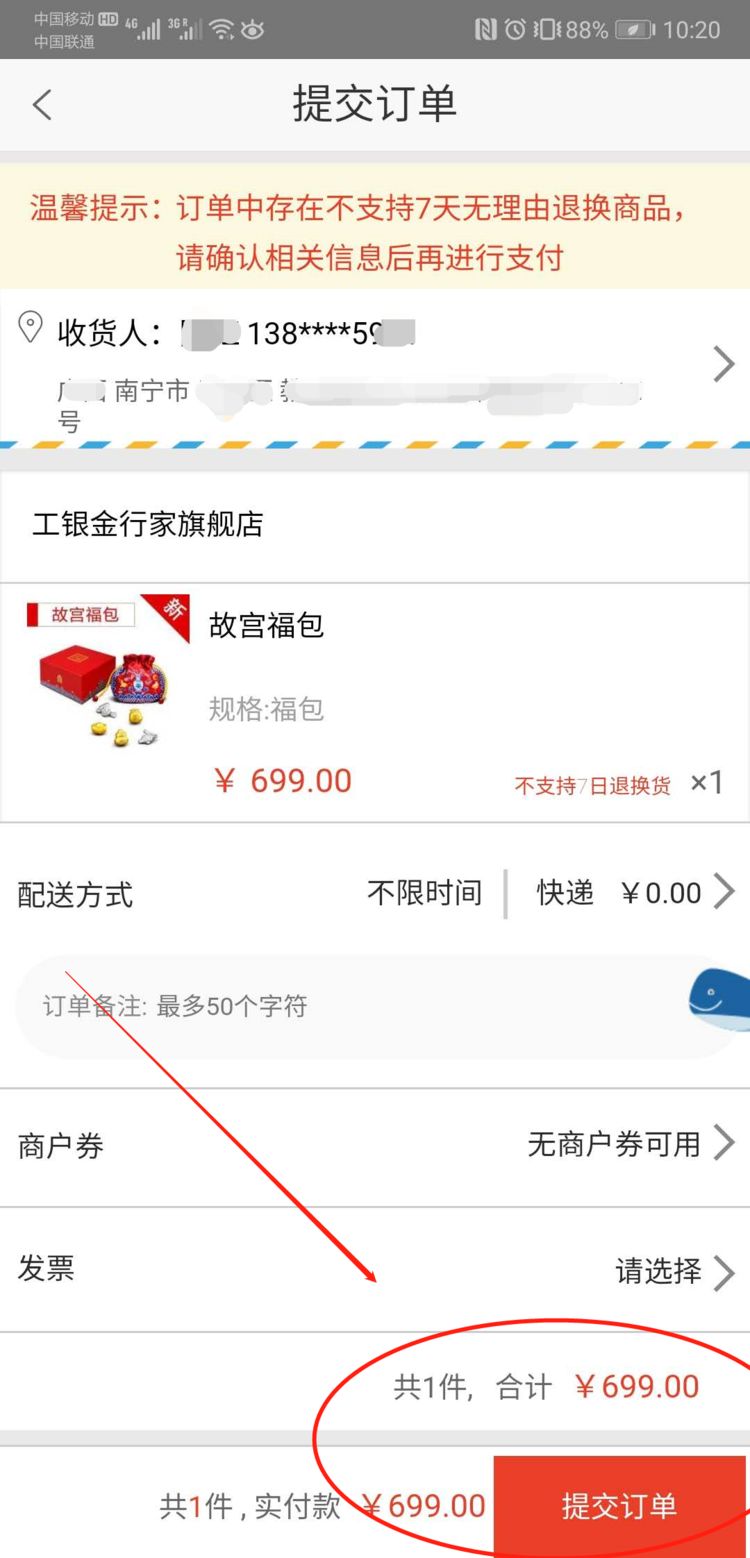
Task: Expand 商户券 coupon chevron
Action: pyautogui.click(x=724, y=1143)
